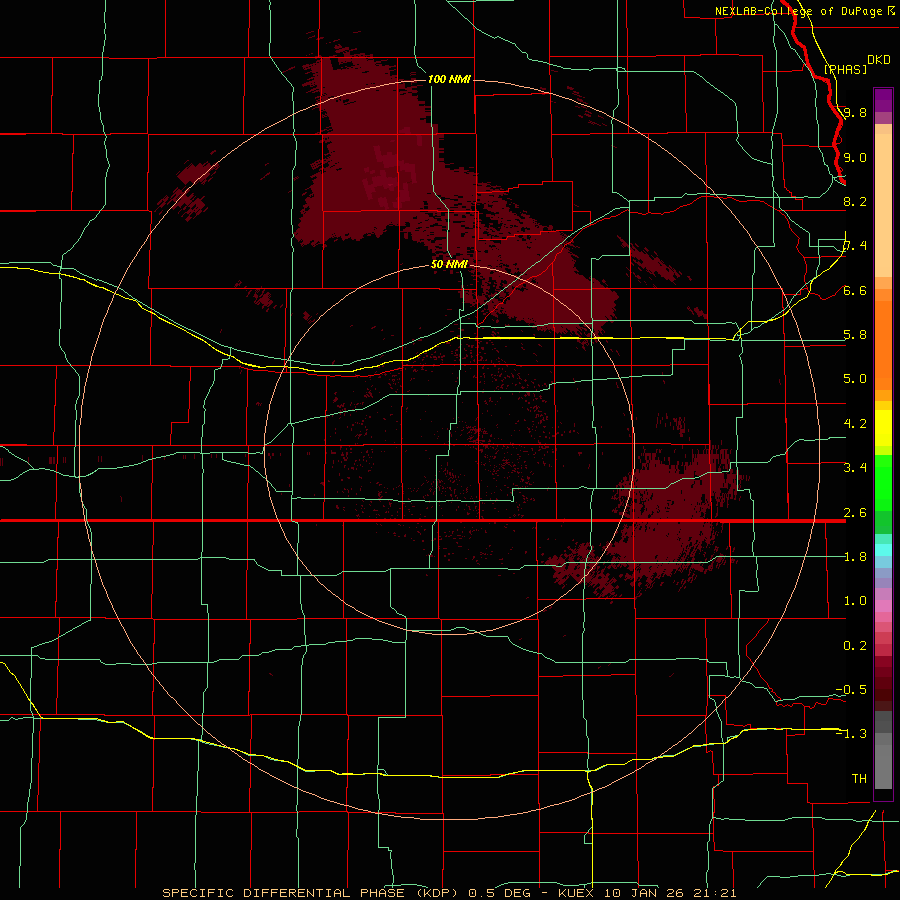
Task: Click the 1.8 scale value
Action: pos(855,557)
